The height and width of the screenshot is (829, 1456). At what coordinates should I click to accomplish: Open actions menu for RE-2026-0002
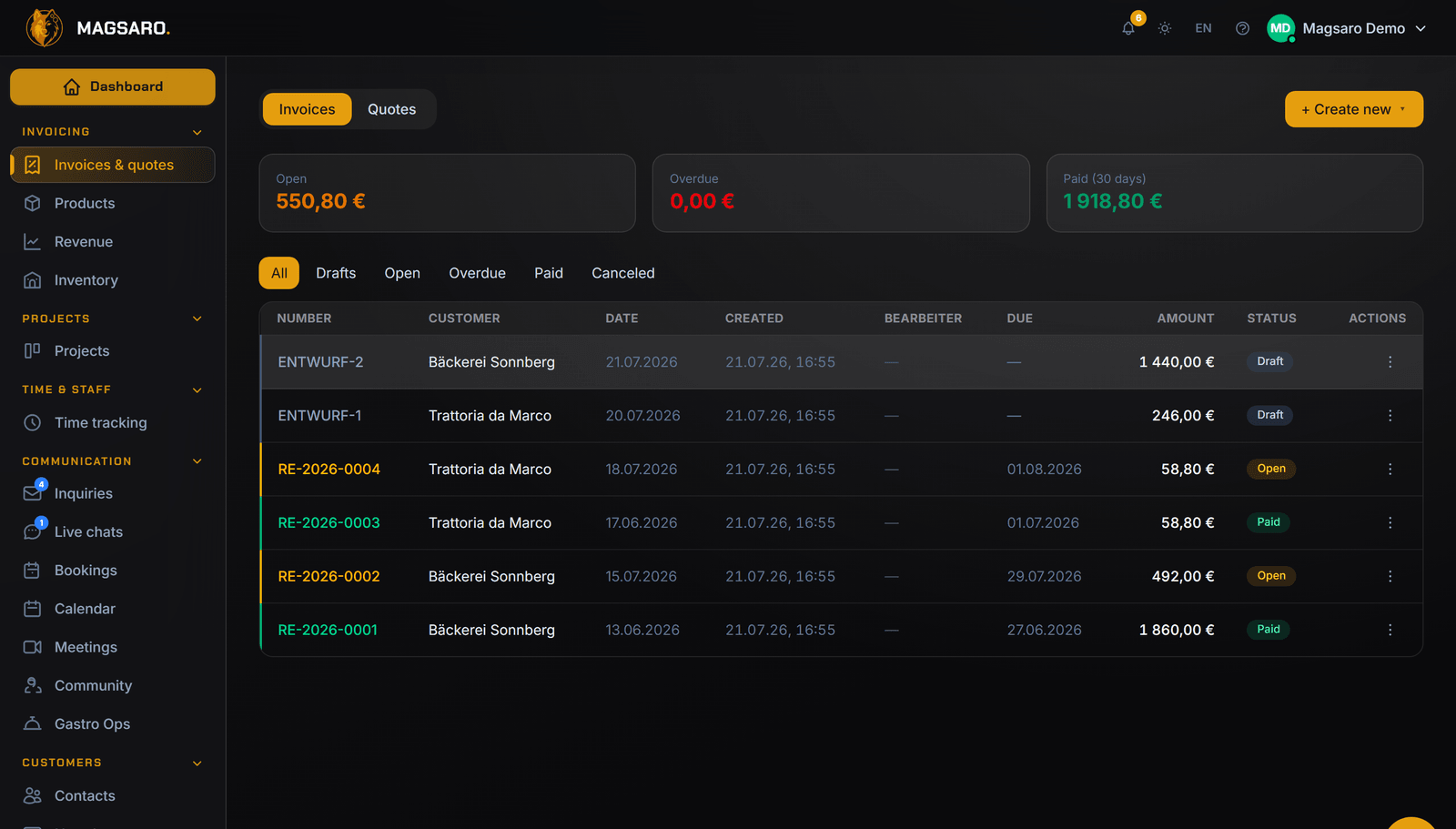click(x=1390, y=576)
